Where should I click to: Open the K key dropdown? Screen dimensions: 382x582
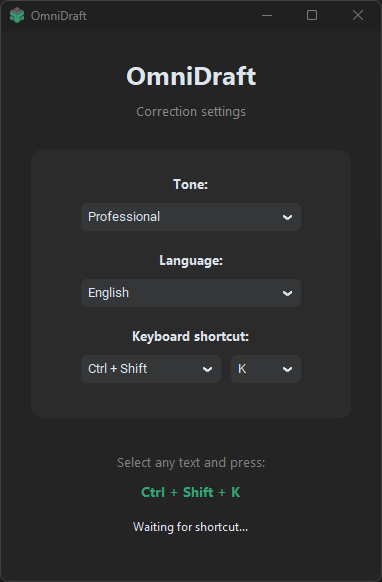pyautogui.click(x=266, y=369)
